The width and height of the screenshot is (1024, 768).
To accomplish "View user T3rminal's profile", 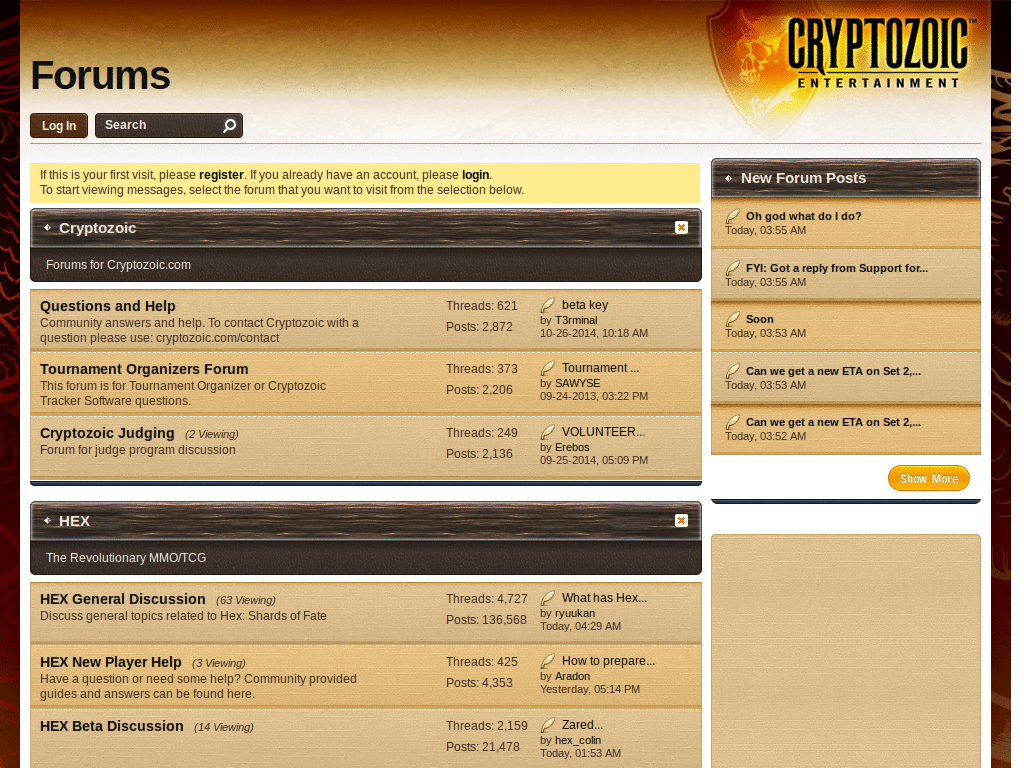I will (576, 320).
